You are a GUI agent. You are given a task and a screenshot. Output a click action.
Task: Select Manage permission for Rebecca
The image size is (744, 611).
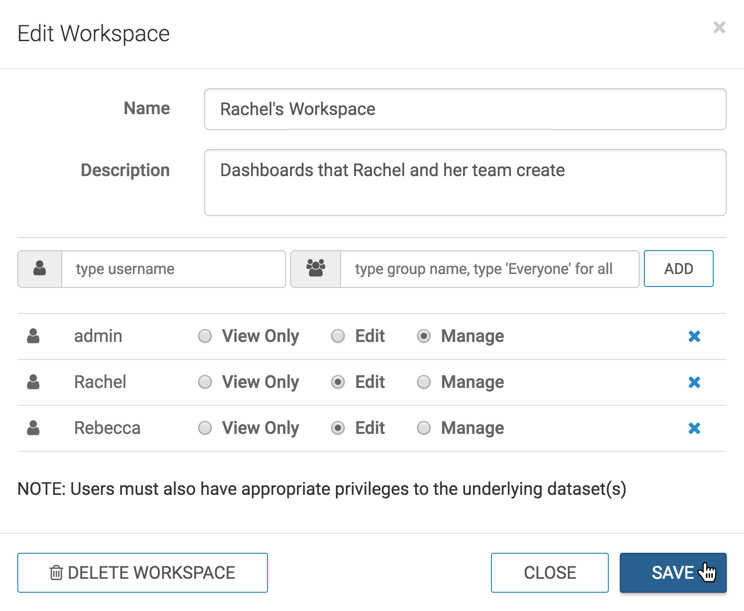pyautogui.click(x=424, y=429)
